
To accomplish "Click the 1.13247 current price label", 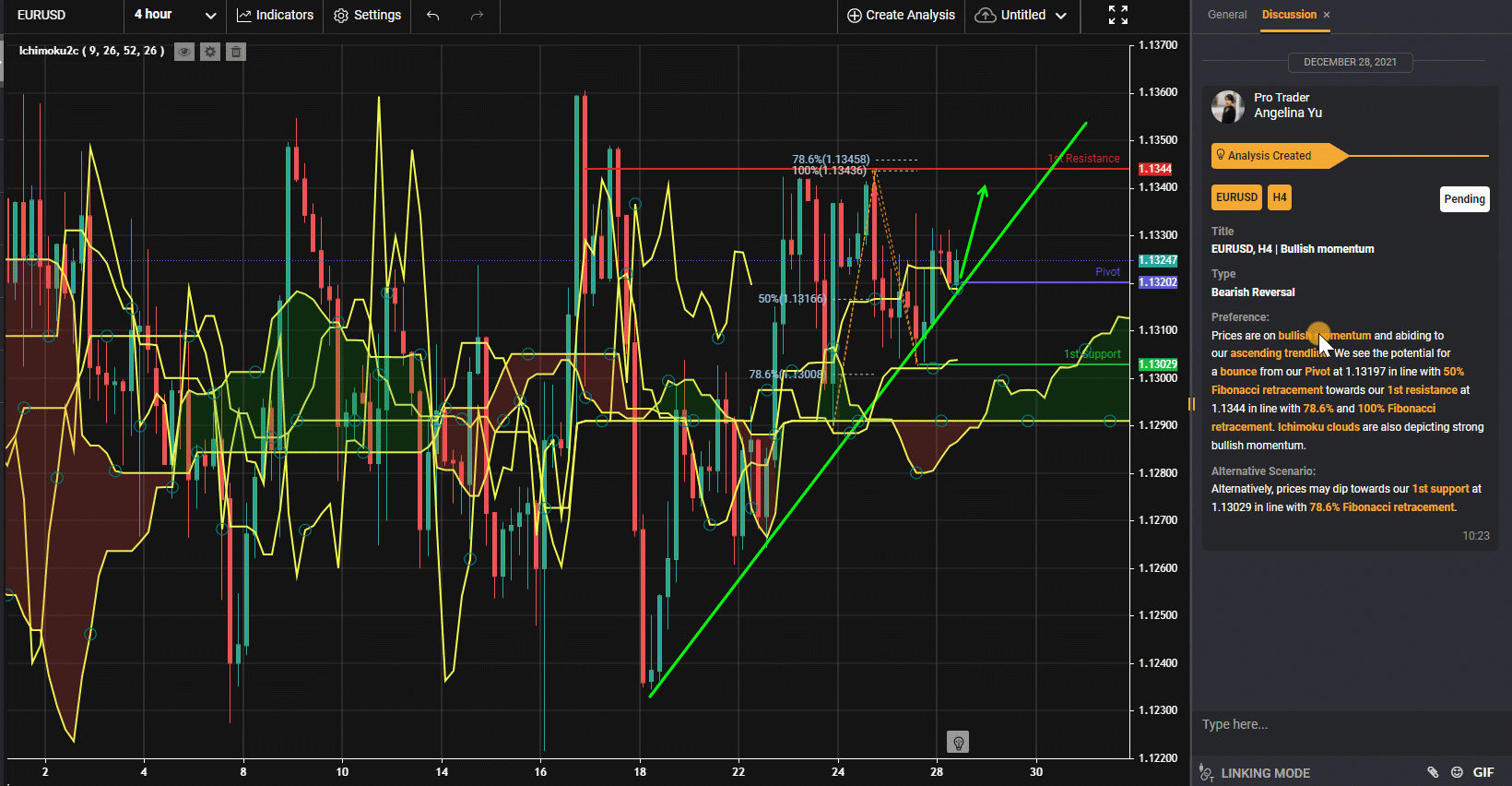I will [x=1158, y=260].
